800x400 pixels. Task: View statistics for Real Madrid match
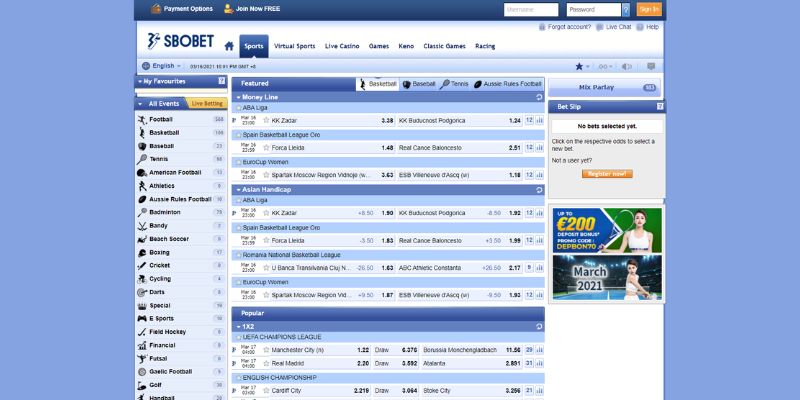point(539,363)
